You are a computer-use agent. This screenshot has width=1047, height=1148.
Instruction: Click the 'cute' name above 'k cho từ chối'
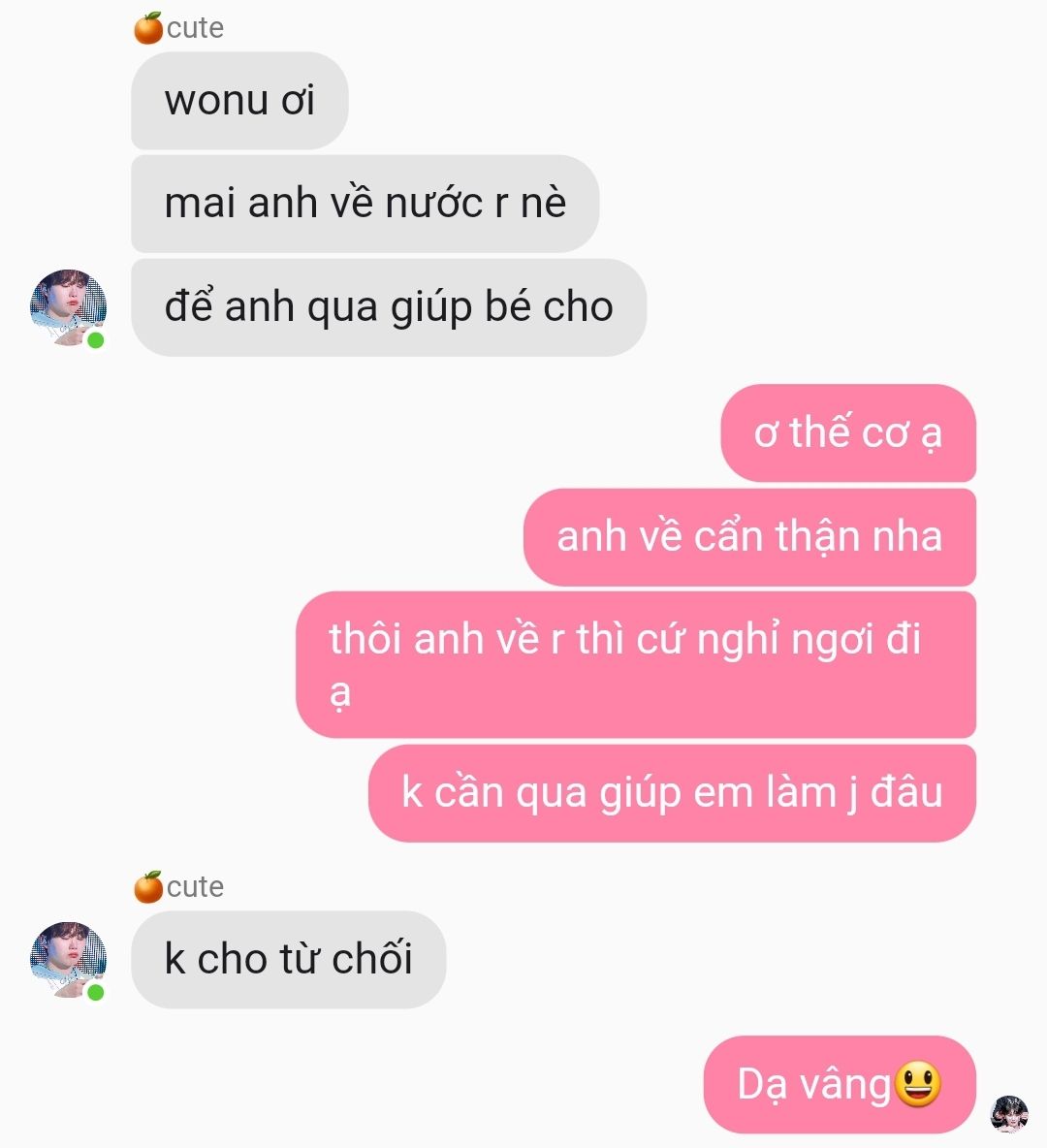[x=195, y=887]
